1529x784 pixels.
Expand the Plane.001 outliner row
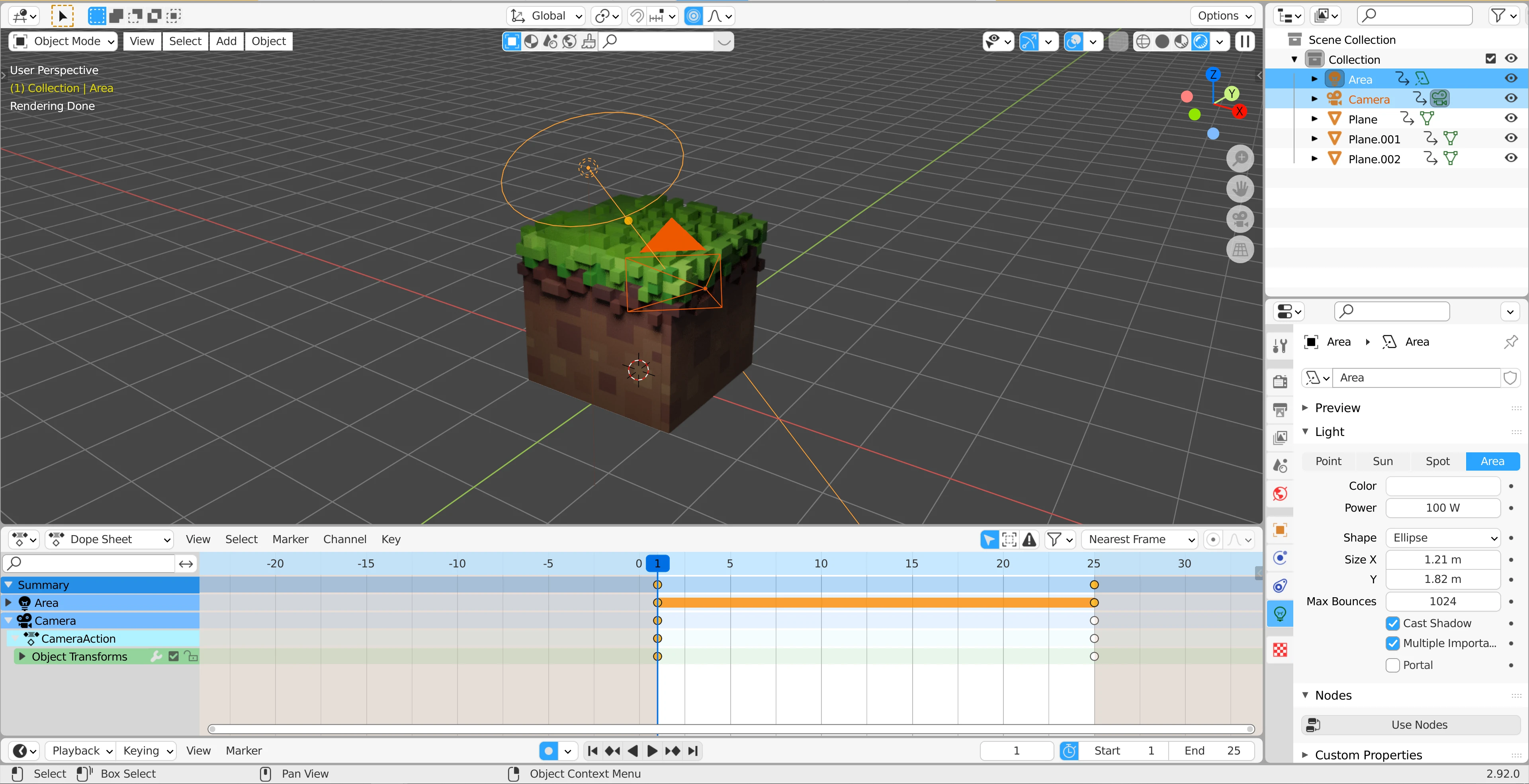1314,139
